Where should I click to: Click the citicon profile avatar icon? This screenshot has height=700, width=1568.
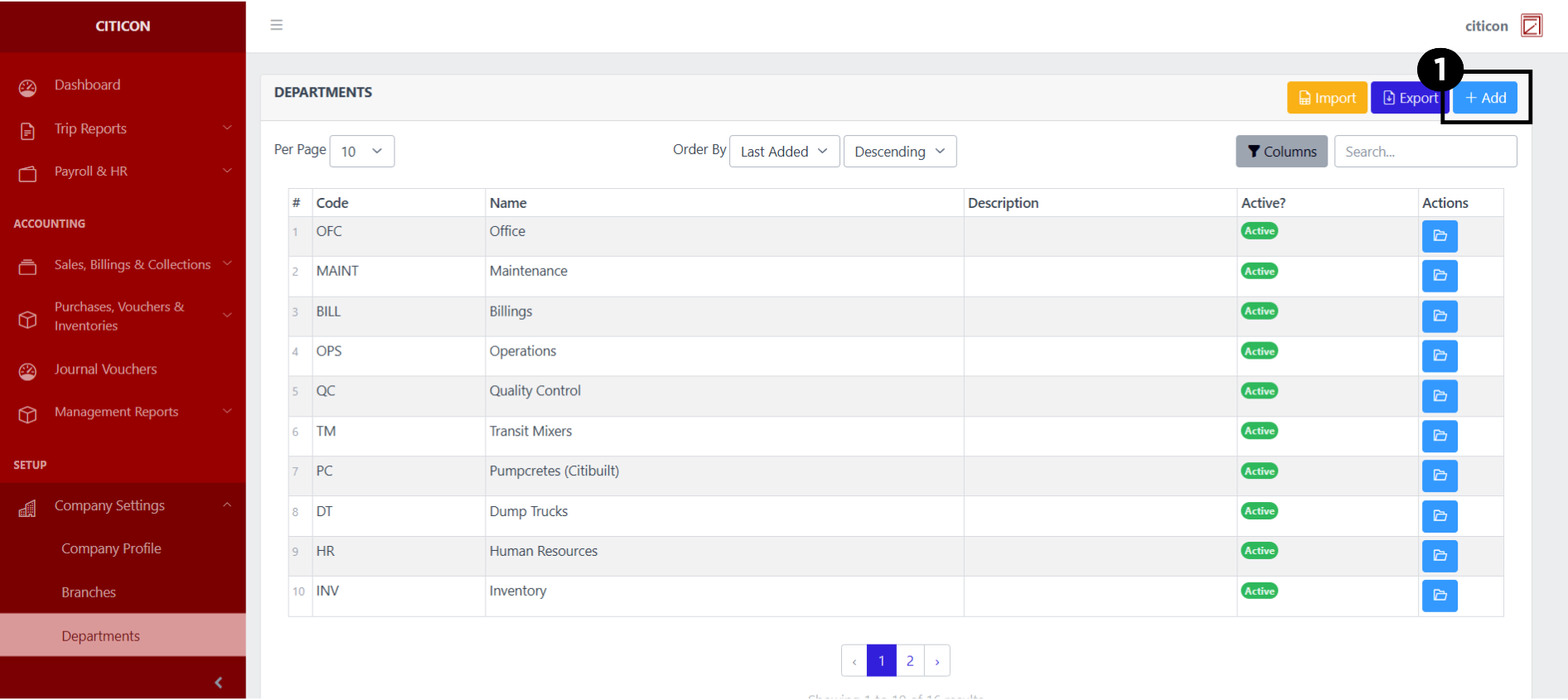[x=1531, y=26]
